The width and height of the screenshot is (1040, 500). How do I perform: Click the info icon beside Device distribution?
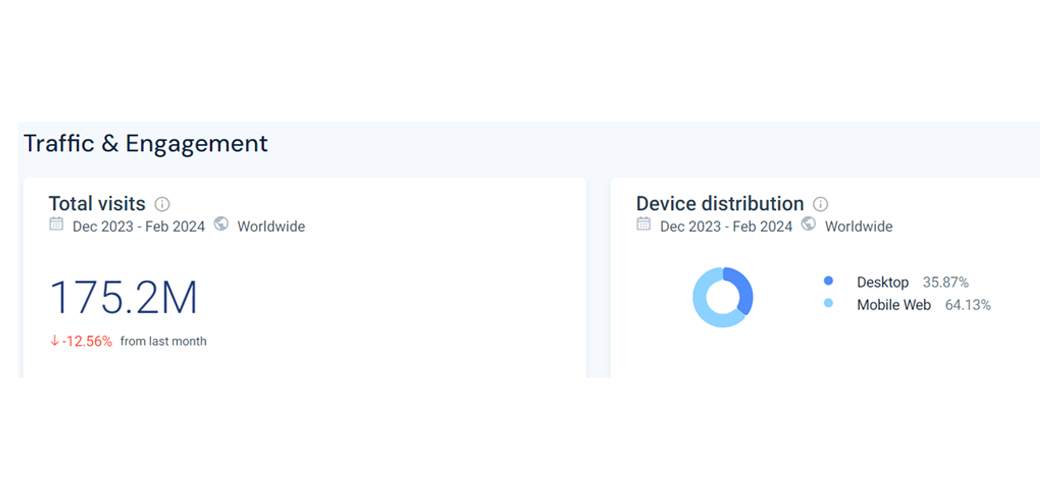click(x=820, y=204)
